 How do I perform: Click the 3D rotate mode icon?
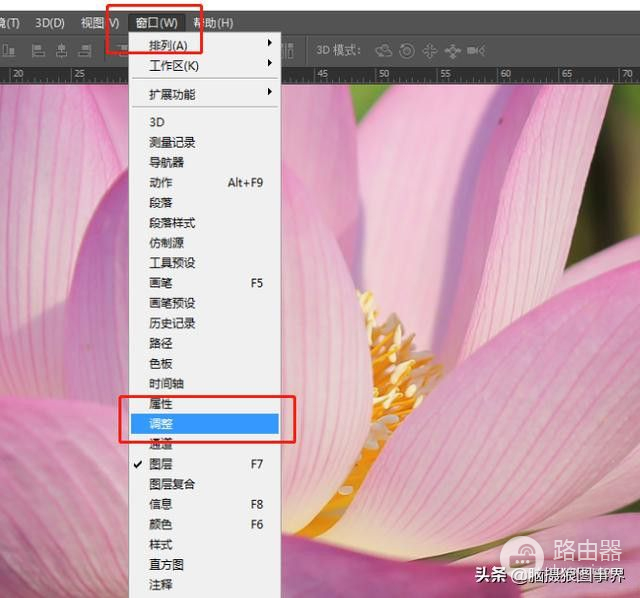383,50
